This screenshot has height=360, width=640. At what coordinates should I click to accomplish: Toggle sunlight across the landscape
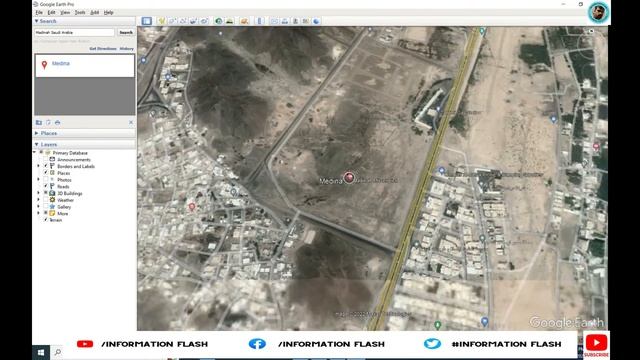coord(230,21)
